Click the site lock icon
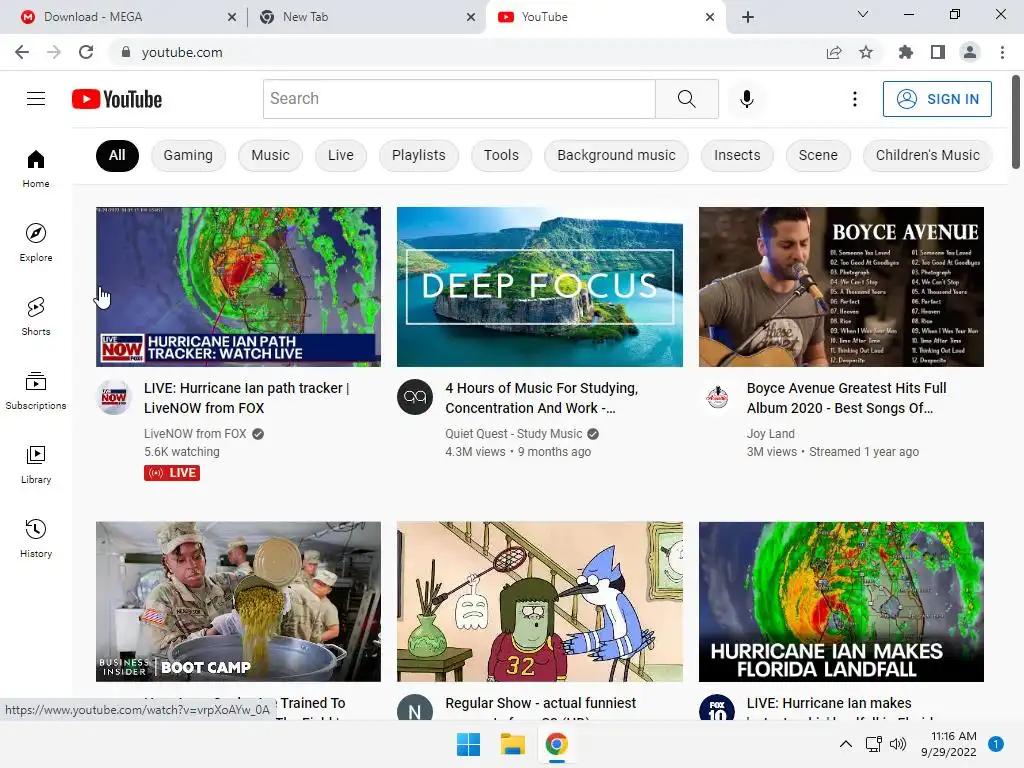Viewport: 1024px width, 768px height. (x=125, y=52)
